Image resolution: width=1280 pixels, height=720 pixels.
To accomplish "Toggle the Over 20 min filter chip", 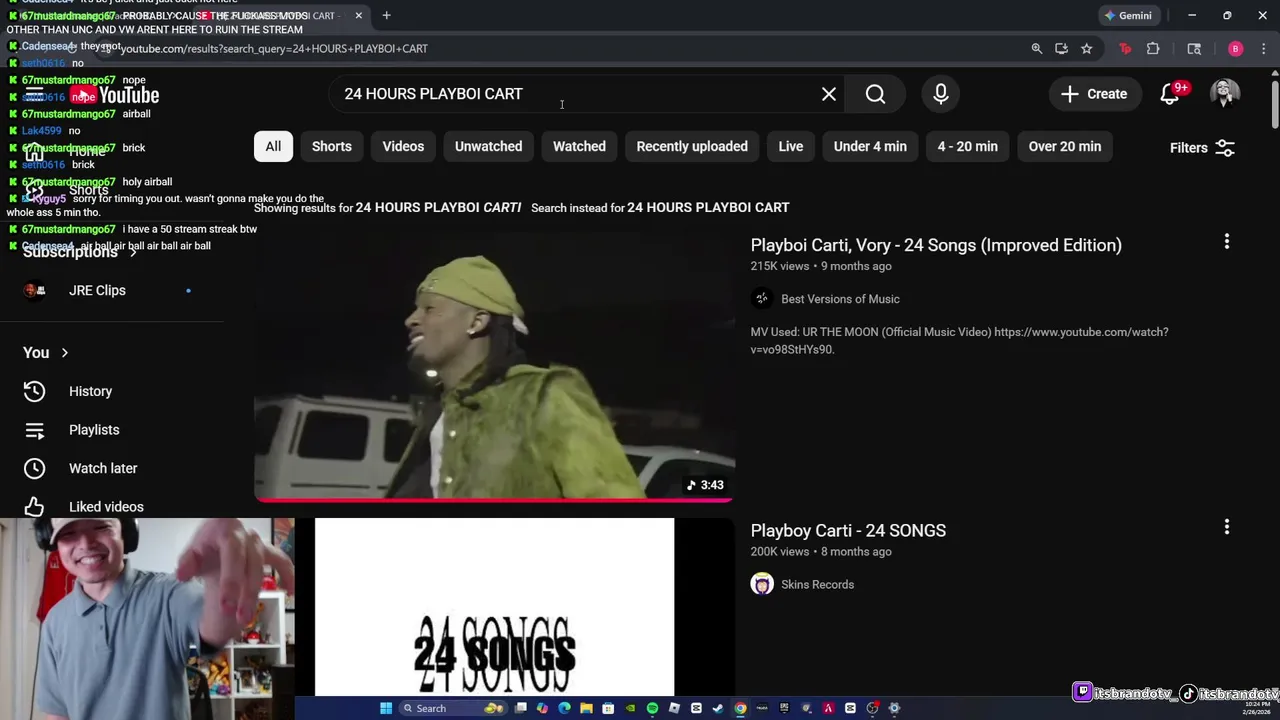I will (x=1065, y=146).
